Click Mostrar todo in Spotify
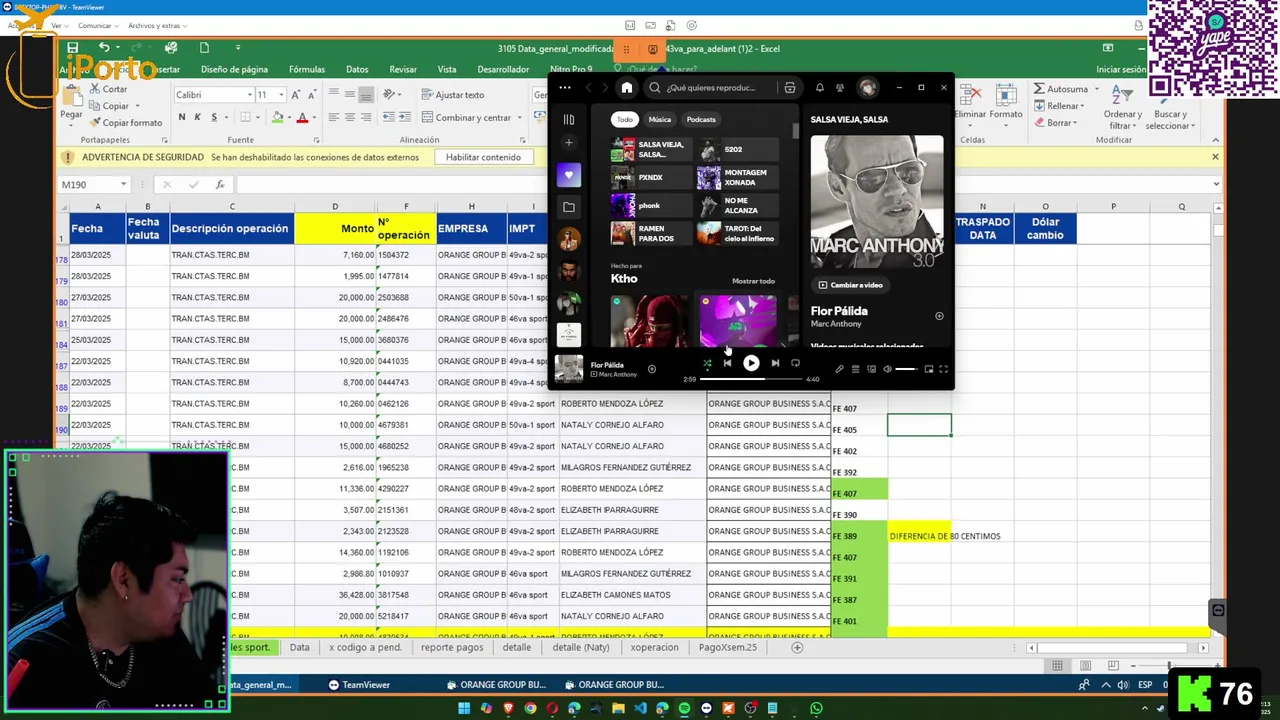 (x=753, y=281)
